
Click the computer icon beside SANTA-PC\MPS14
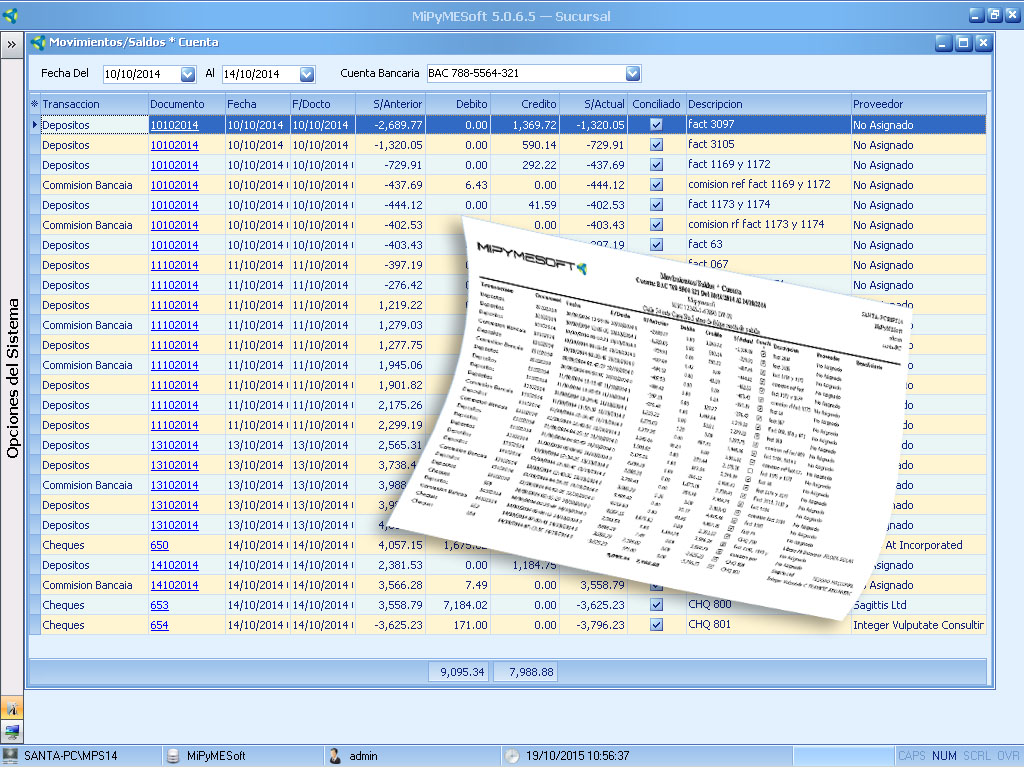pos(10,756)
